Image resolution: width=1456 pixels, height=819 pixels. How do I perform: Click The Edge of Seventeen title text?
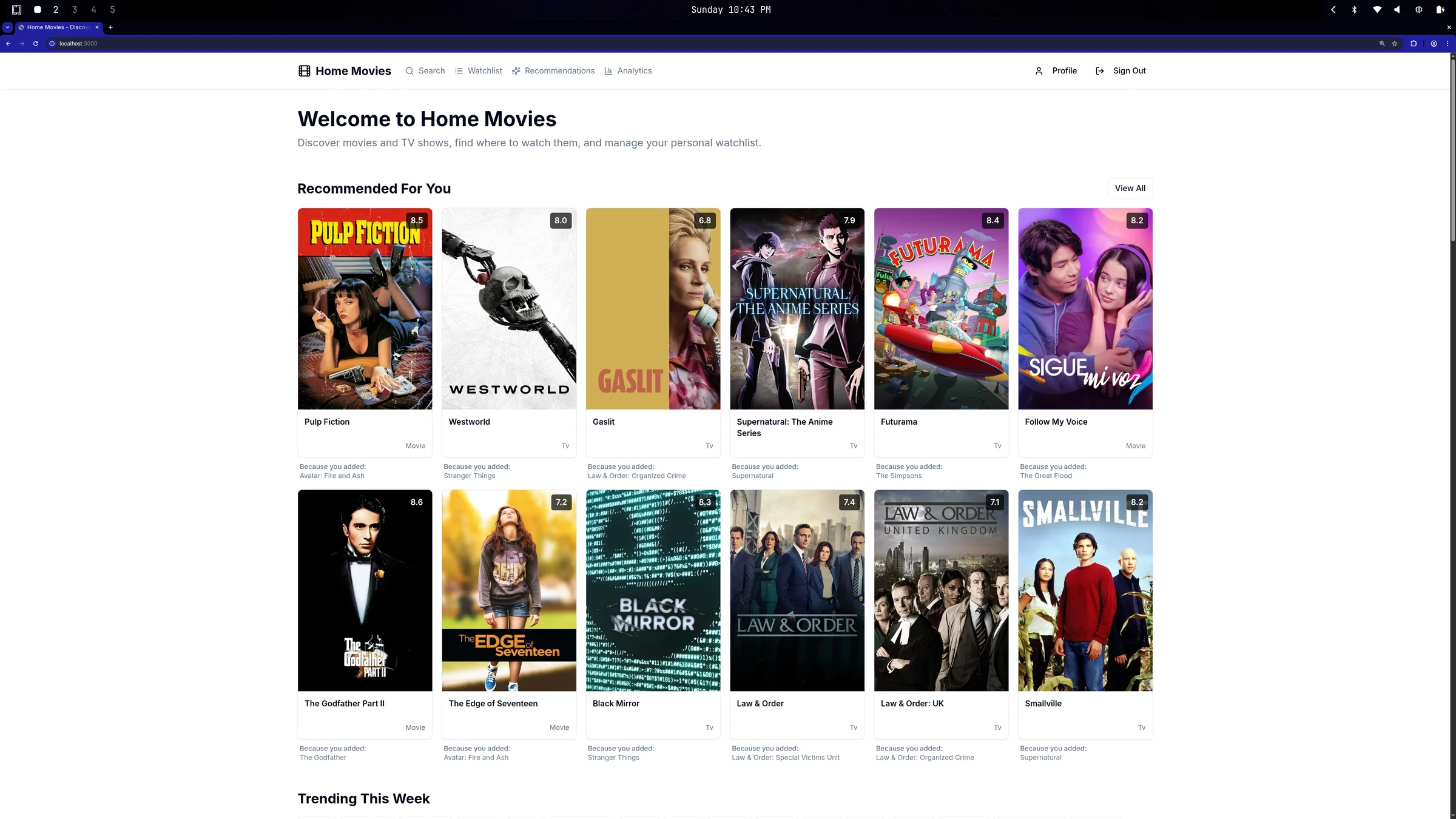[x=493, y=704]
